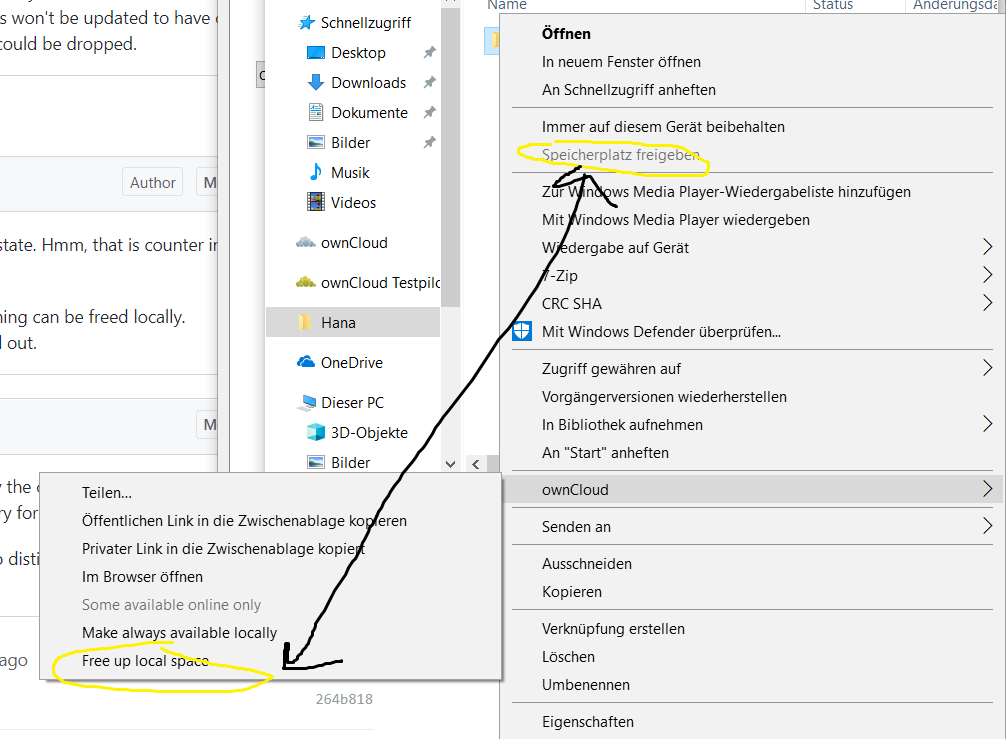
Task: Click the Author button
Action: [151, 182]
